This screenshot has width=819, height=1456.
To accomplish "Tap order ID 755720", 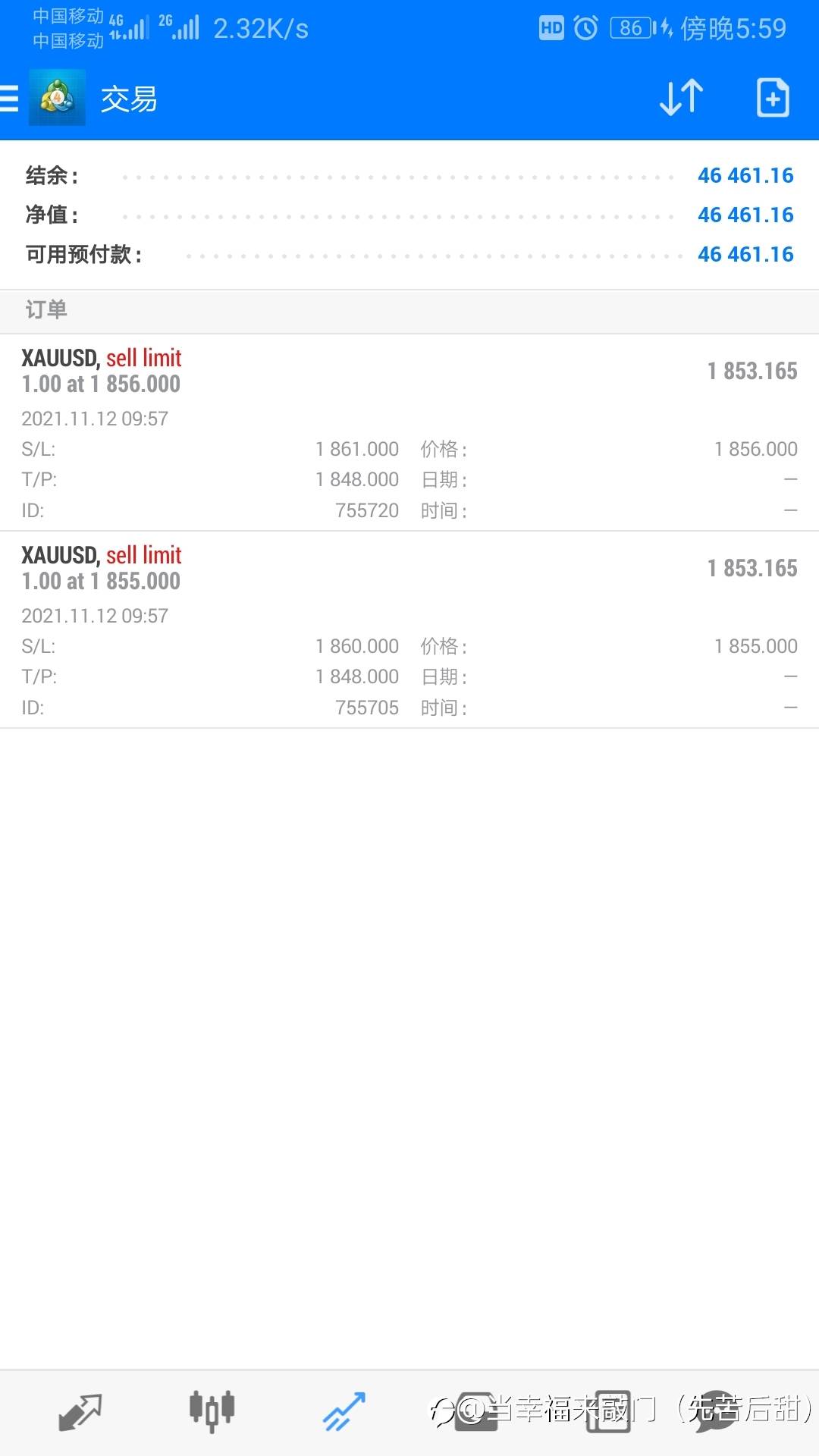I will tap(367, 510).
